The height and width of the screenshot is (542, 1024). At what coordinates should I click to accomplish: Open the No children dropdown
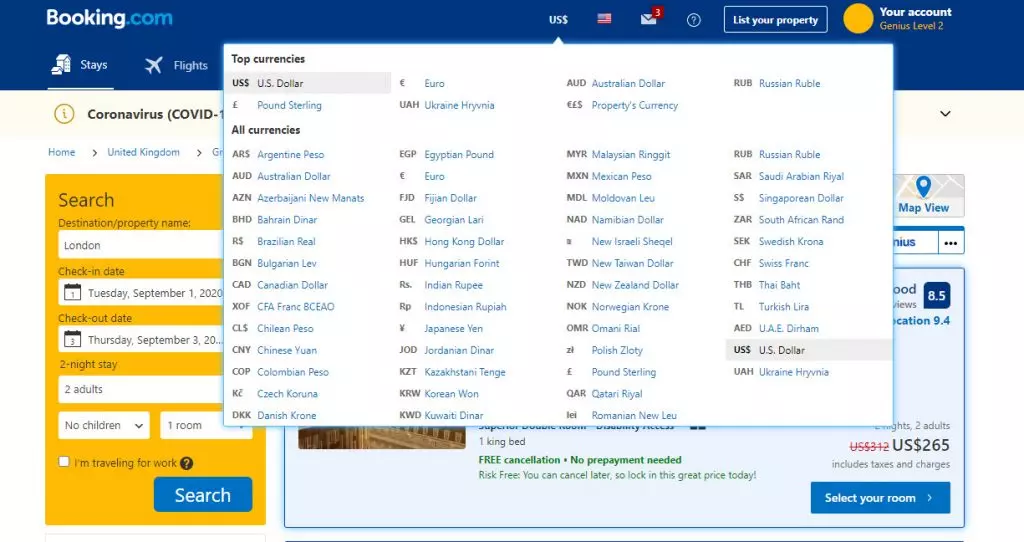click(x=104, y=425)
